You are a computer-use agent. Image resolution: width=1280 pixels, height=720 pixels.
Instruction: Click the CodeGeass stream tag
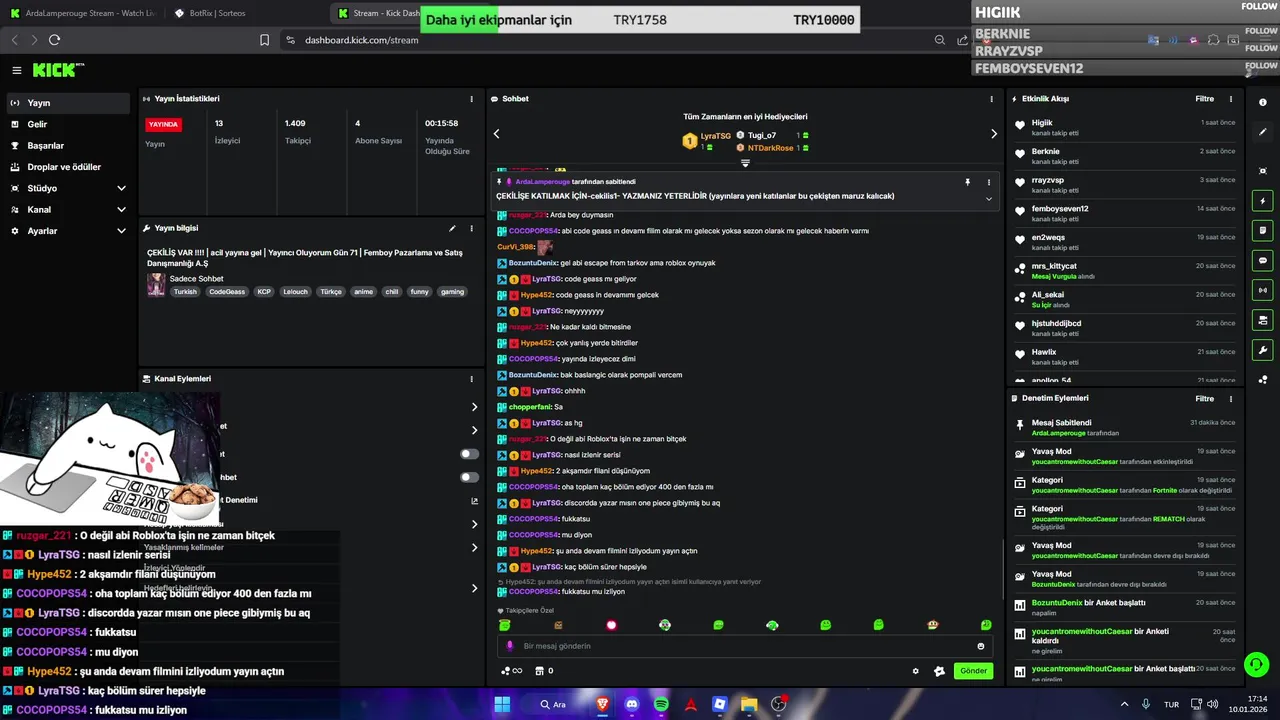point(227,292)
